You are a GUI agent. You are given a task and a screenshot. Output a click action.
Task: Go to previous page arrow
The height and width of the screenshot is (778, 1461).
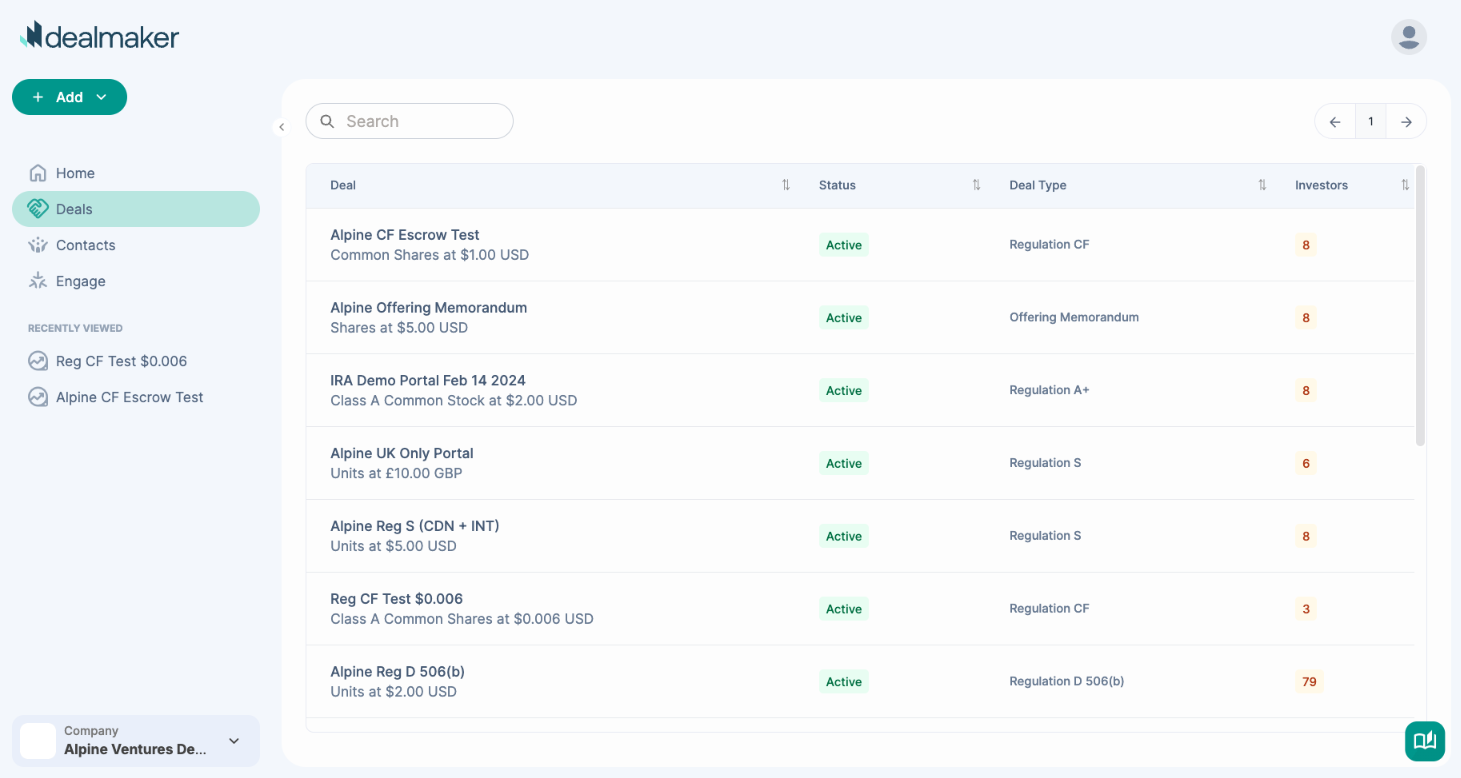point(1335,122)
